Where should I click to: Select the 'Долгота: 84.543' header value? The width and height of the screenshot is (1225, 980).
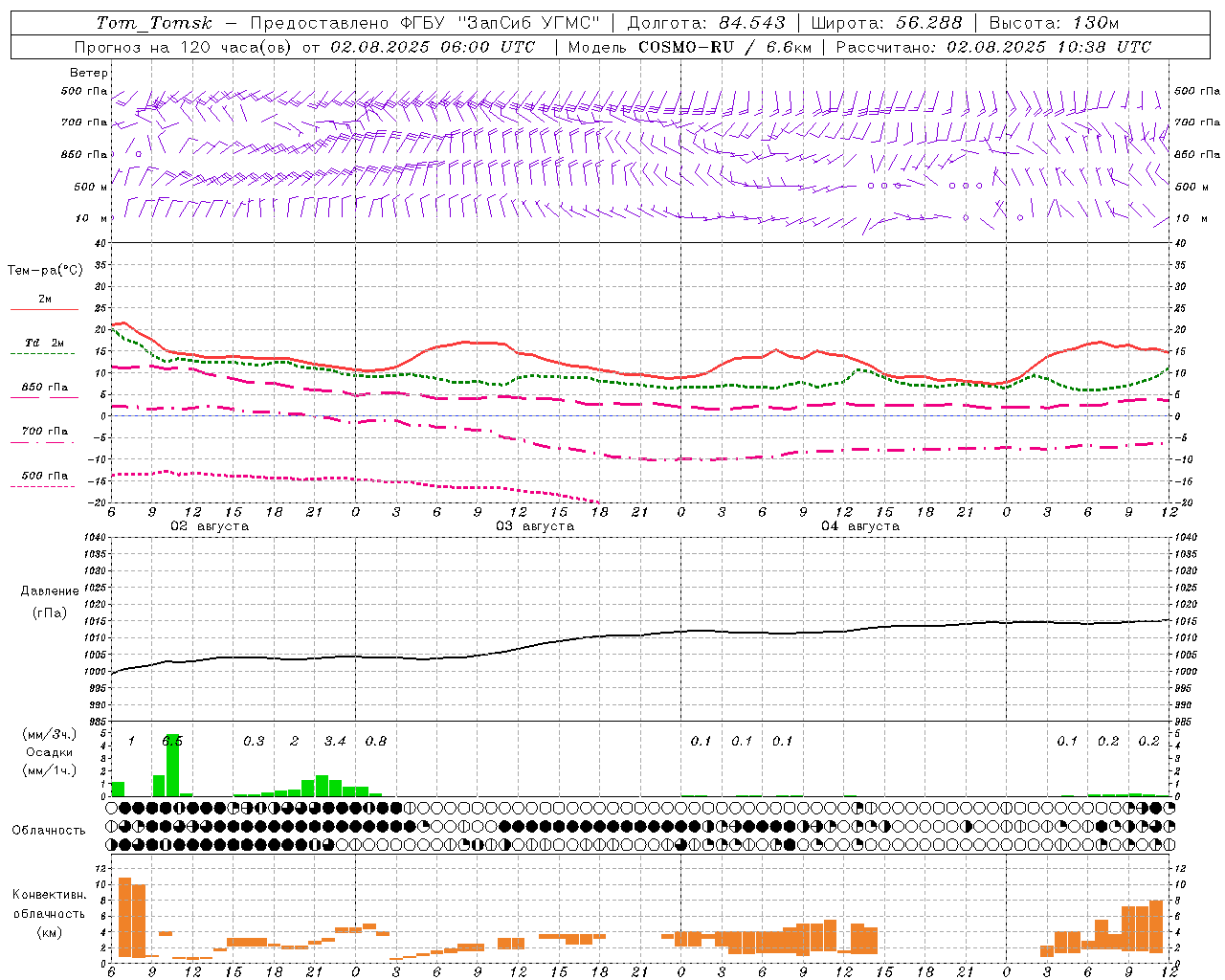click(x=706, y=23)
